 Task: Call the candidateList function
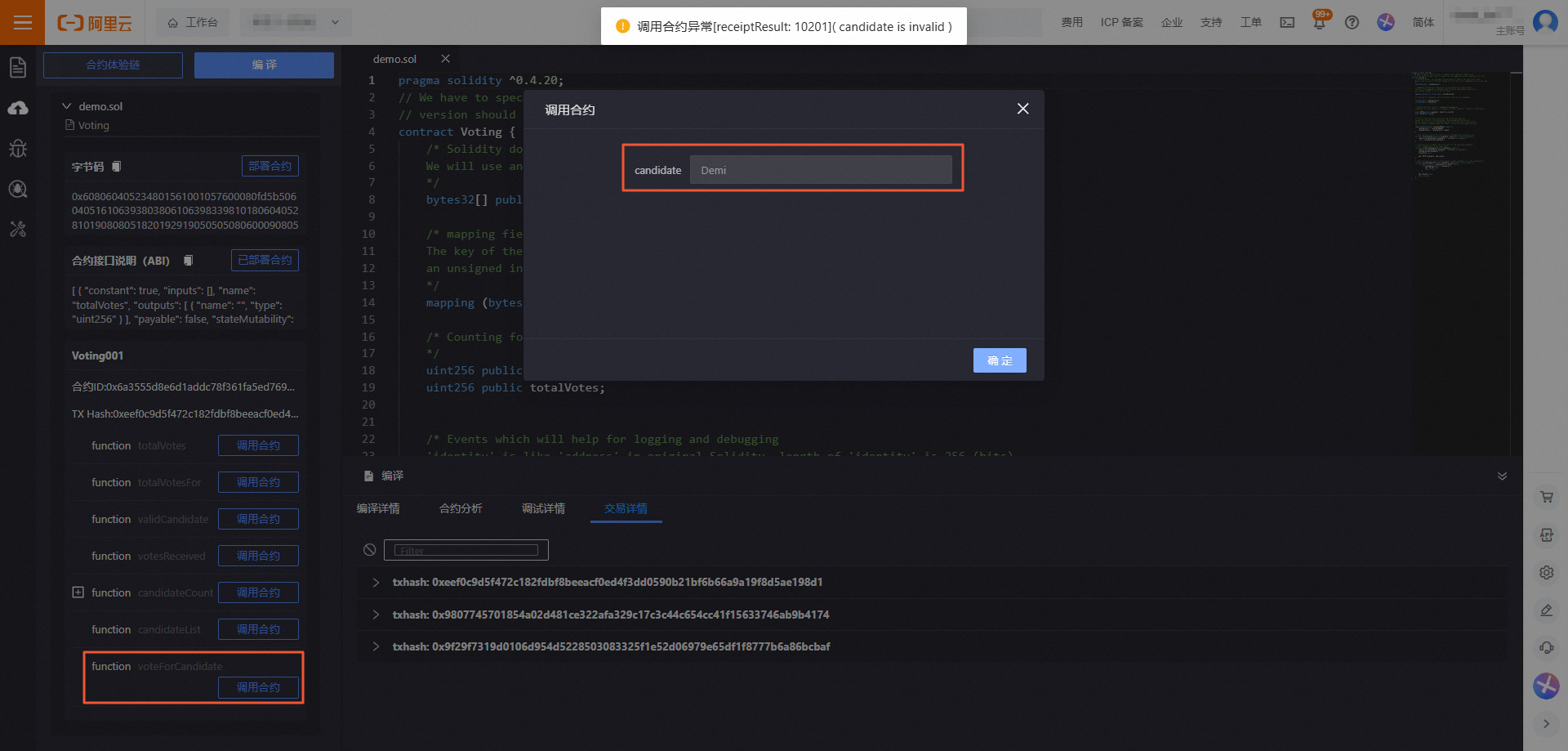pyautogui.click(x=258, y=629)
